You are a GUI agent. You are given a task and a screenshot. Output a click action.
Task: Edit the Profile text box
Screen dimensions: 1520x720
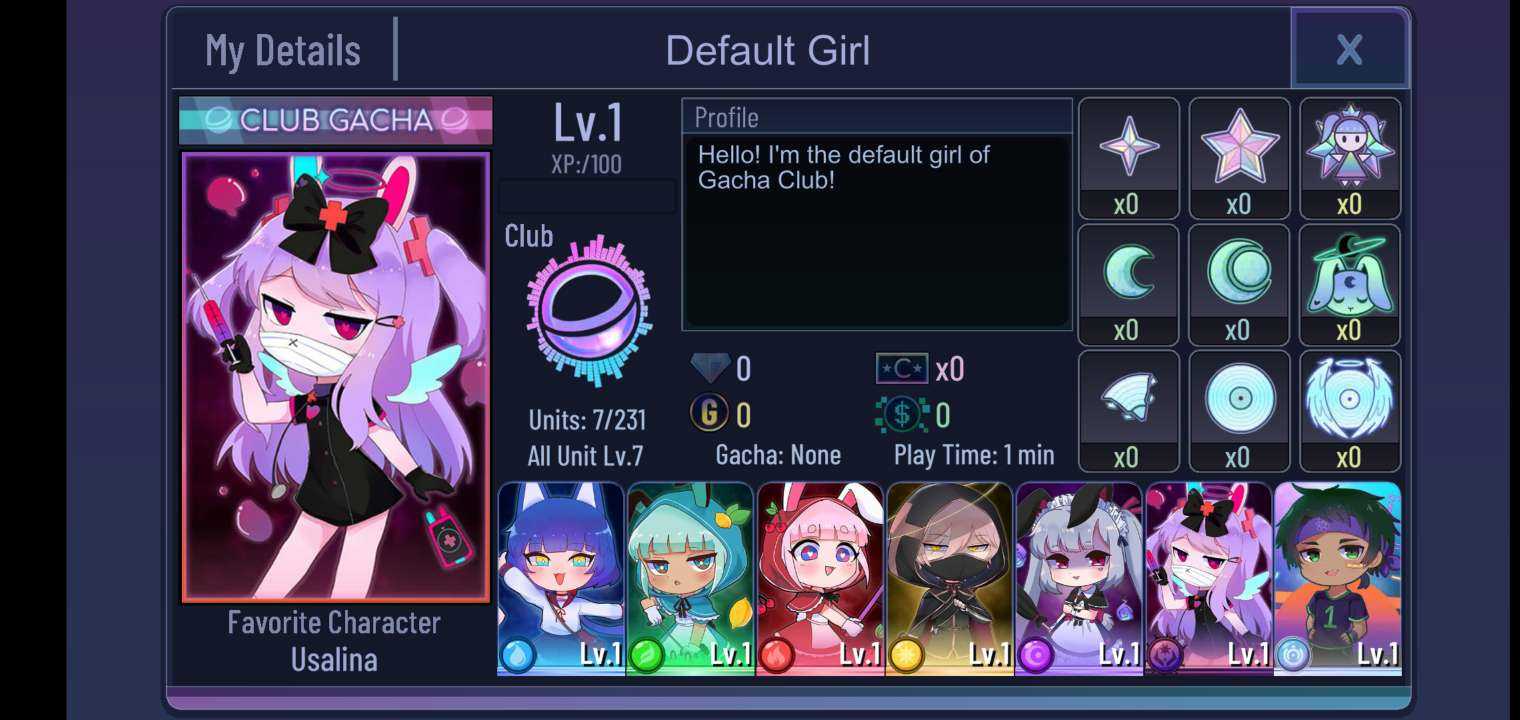(877, 232)
